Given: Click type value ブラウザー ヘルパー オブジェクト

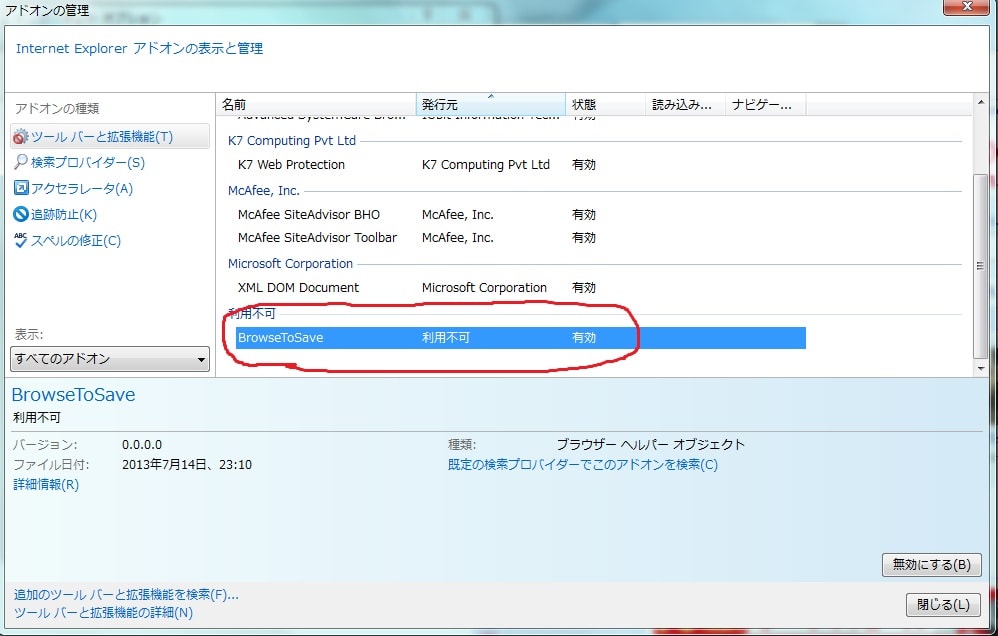Looking at the screenshot, I should (650, 444).
